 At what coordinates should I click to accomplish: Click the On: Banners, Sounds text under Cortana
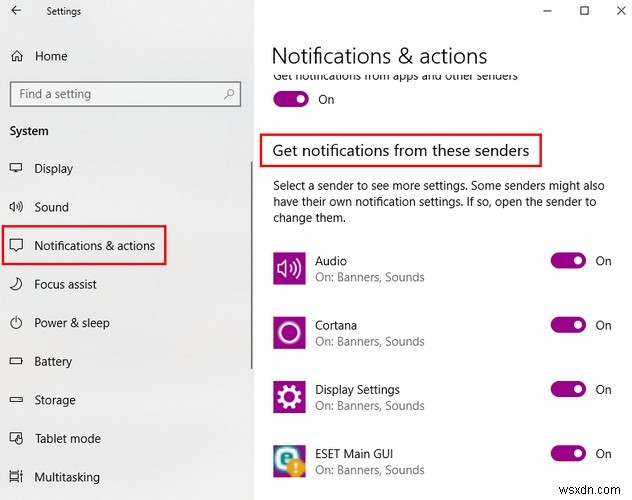pos(370,341)
